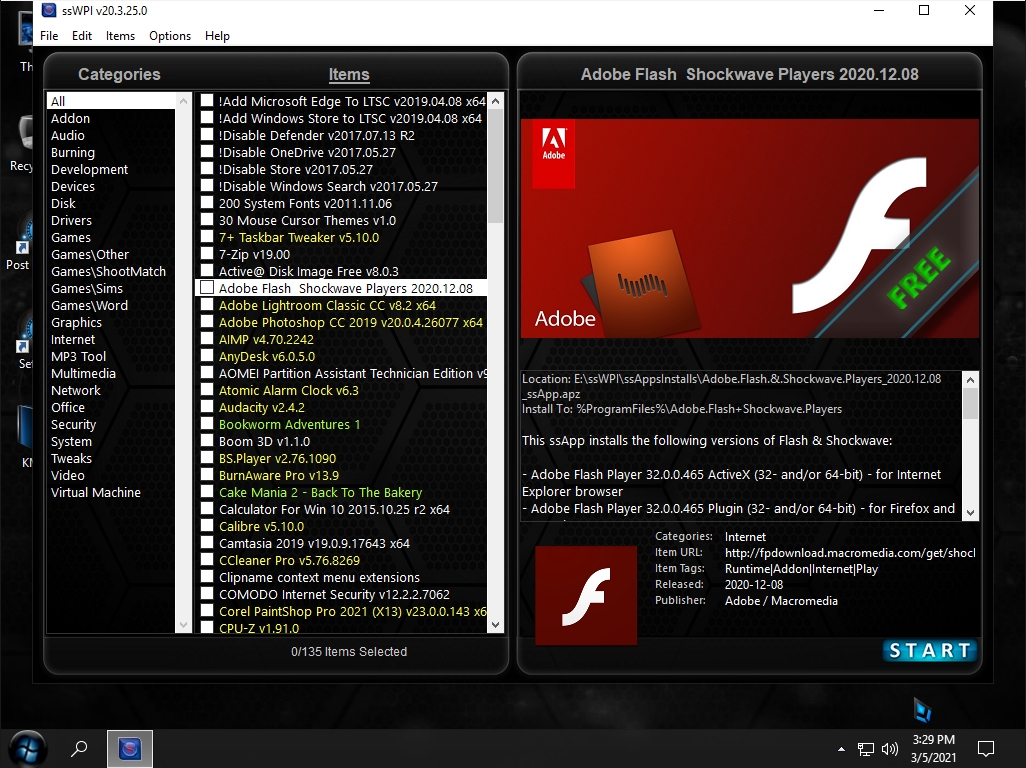Click description scroll-up arrow
The height and width of the screenshot is (768, 1026).
pyautogui.click(x=970, y=380)
